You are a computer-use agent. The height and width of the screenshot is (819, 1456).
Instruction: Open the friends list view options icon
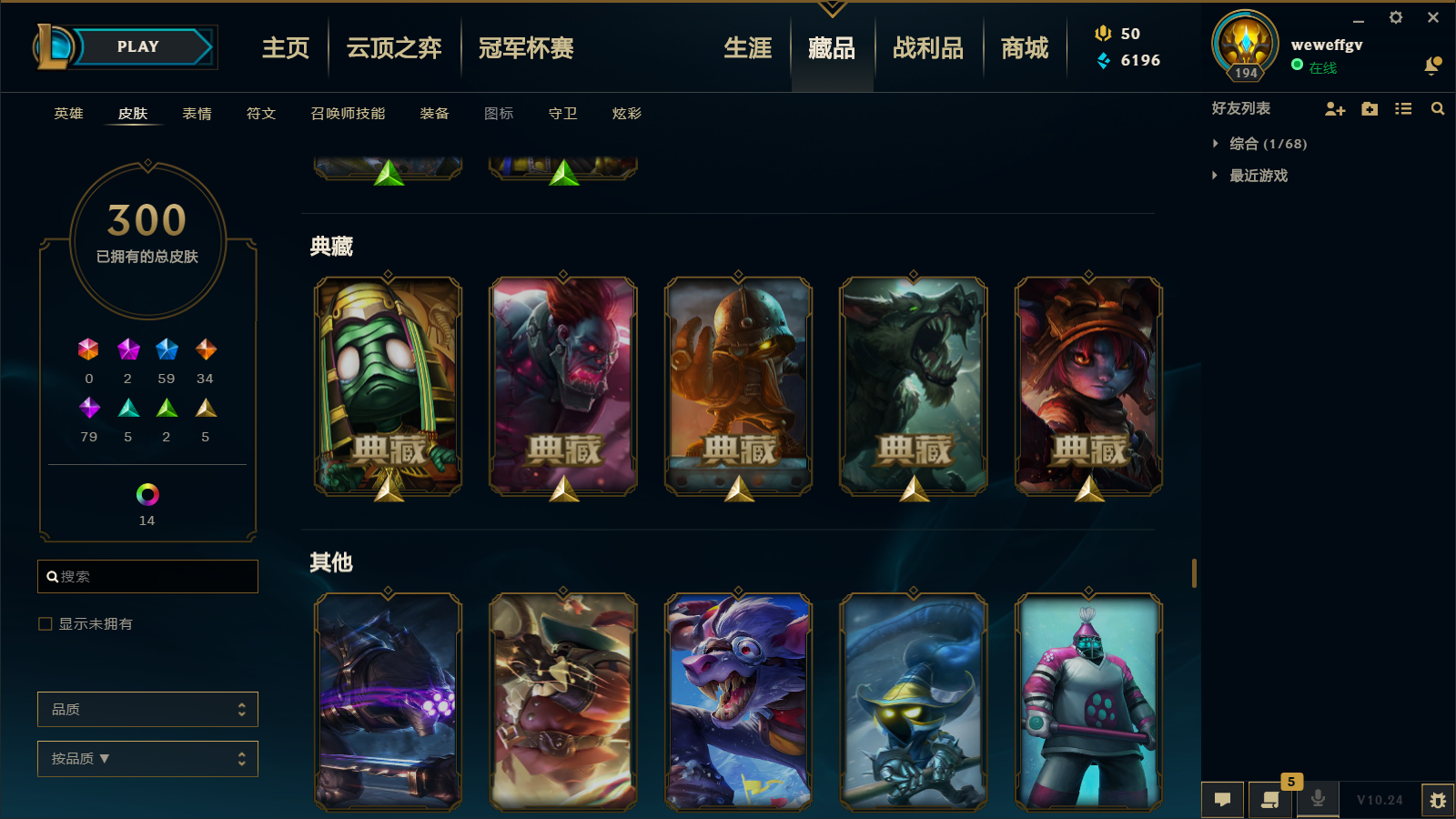[1403, 109]
